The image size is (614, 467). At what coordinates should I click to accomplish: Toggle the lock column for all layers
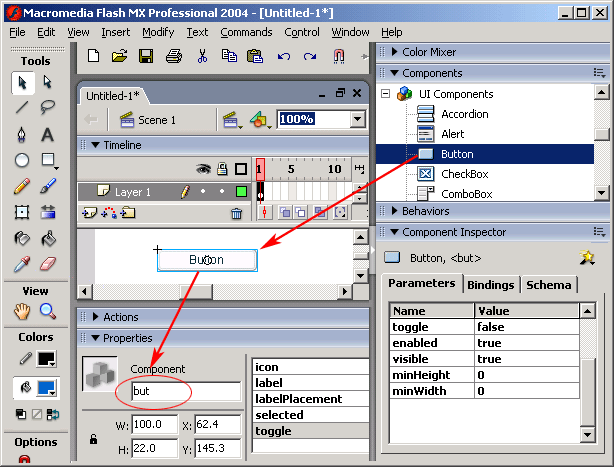(x=222, y=169)
